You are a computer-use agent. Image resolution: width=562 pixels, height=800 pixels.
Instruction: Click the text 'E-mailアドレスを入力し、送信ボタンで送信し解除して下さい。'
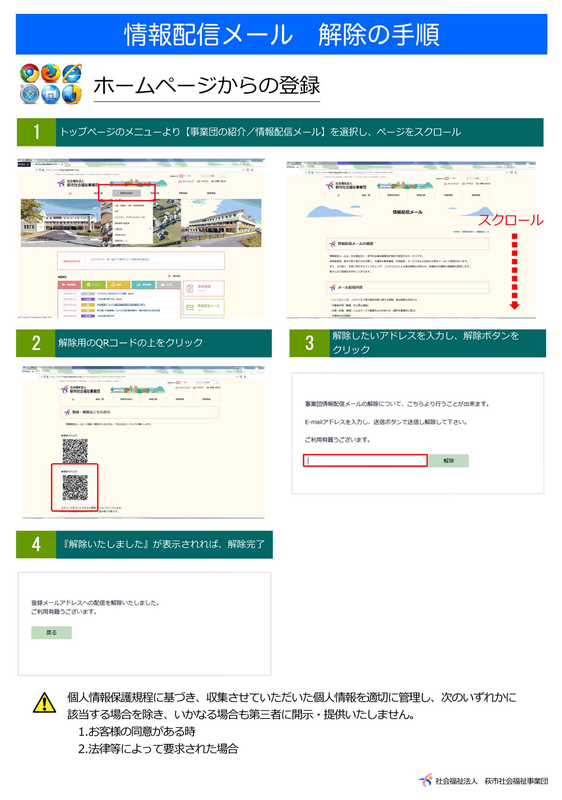pos(386,422)
